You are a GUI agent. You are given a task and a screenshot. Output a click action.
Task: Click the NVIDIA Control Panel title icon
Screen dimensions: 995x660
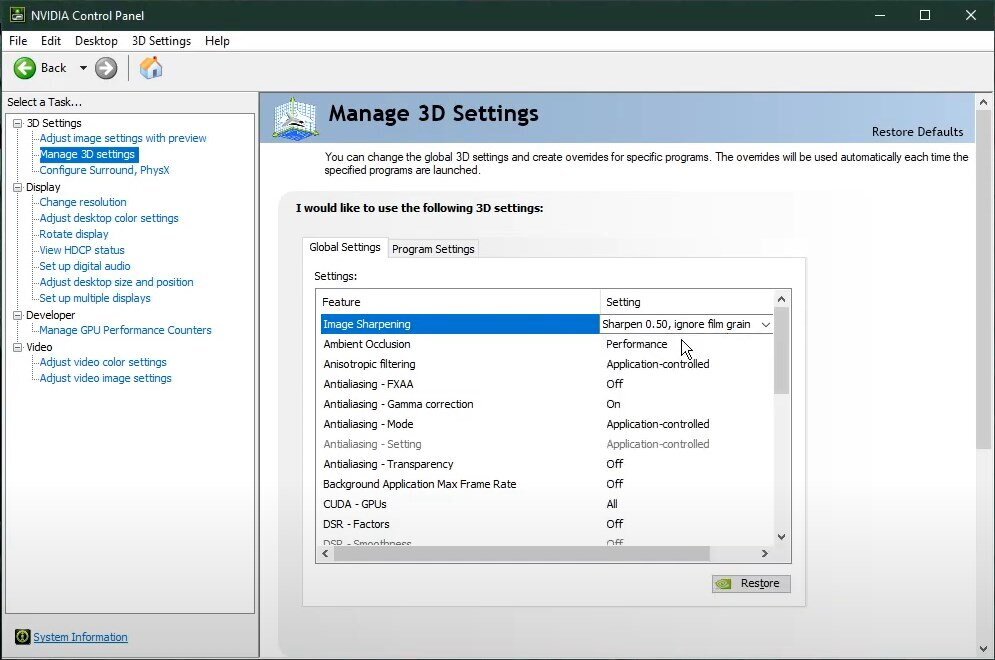(17, 14)
